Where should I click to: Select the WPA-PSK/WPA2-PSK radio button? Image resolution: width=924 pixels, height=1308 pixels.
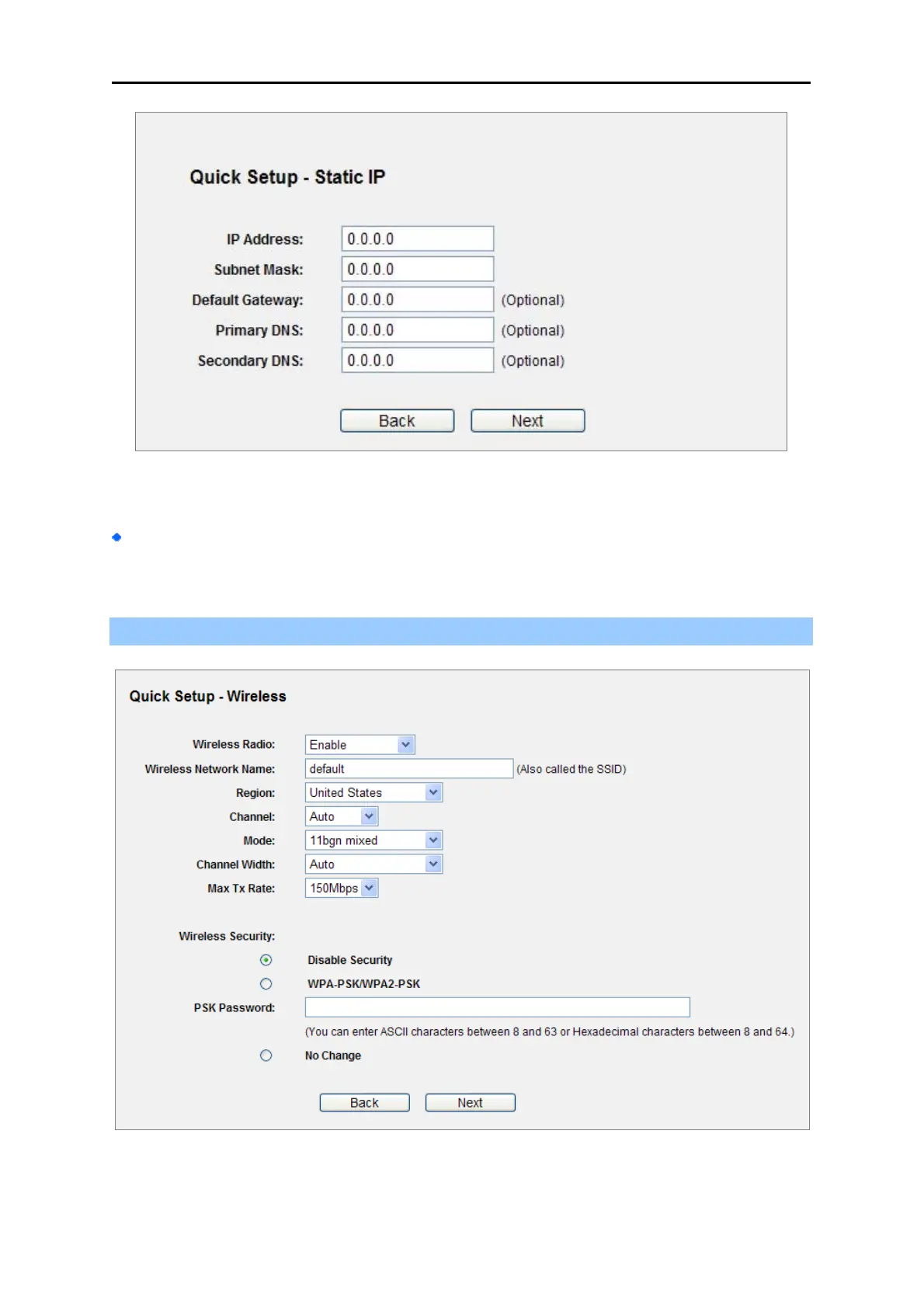(266, 984)
